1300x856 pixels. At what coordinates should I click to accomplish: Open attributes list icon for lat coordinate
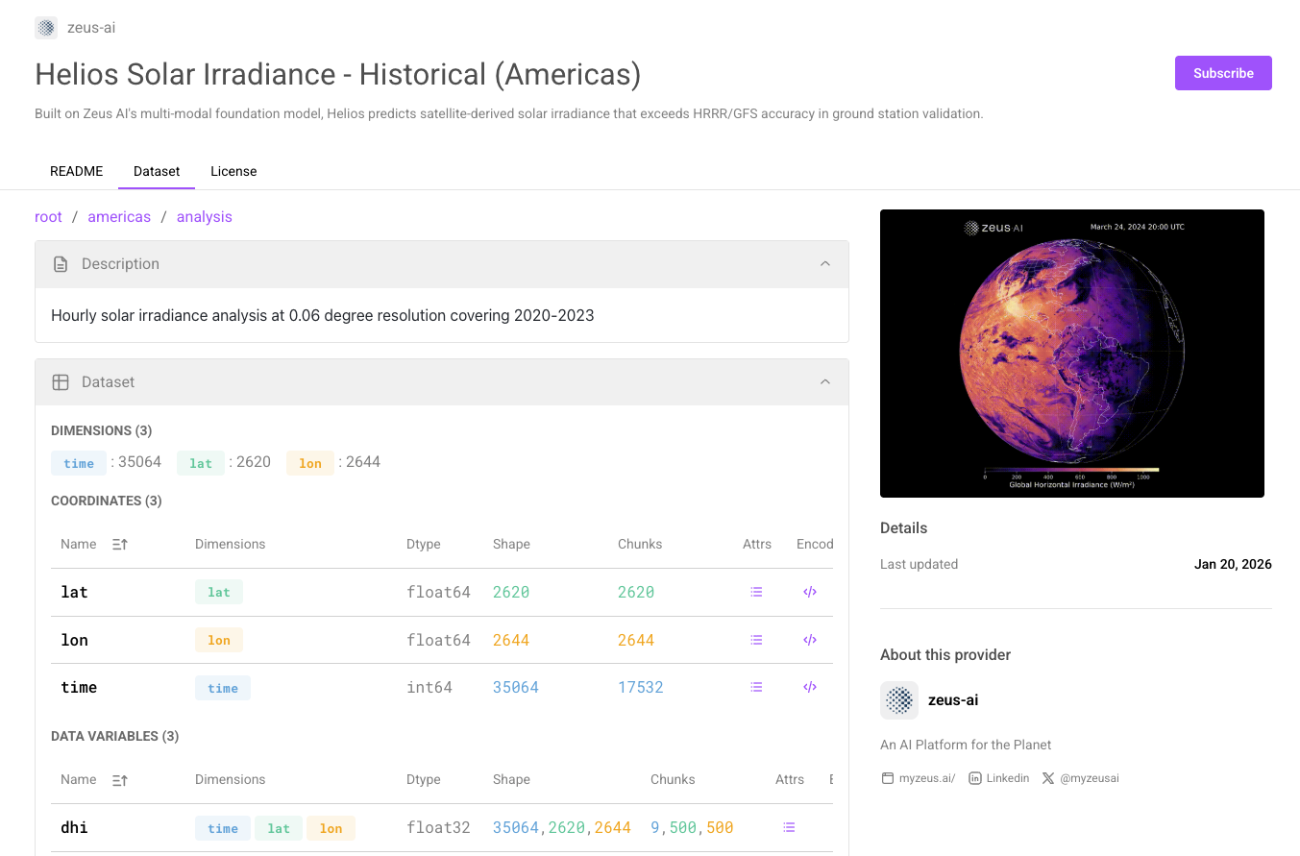[x=756, y=592]
